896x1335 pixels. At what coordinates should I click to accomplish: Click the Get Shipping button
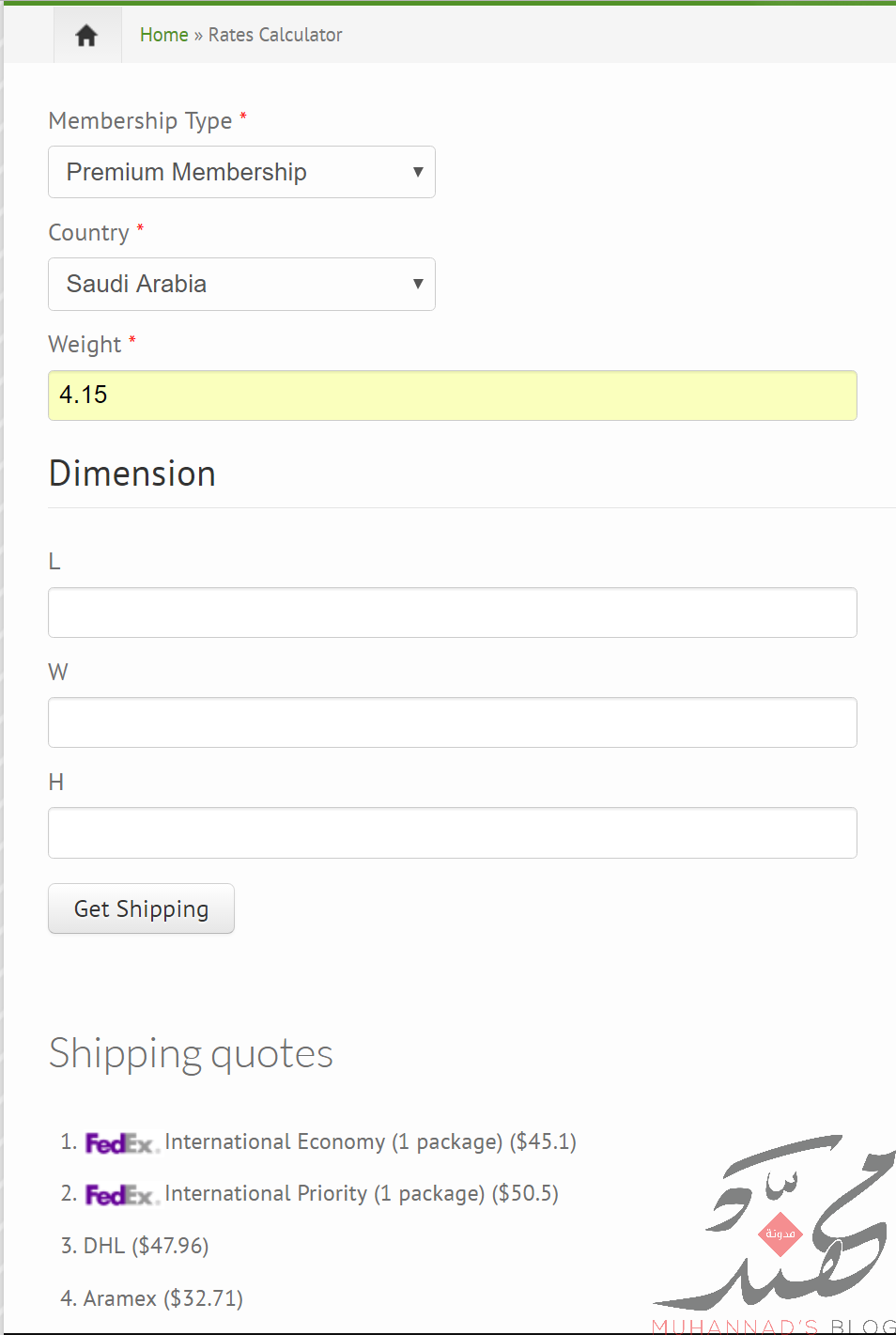tap(141, 908)
